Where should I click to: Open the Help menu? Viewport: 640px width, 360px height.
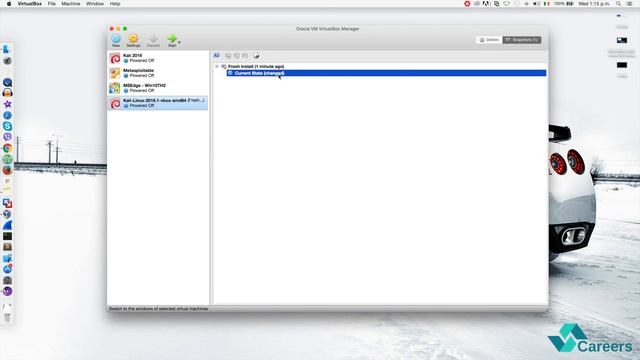click(x=115, y=4)
